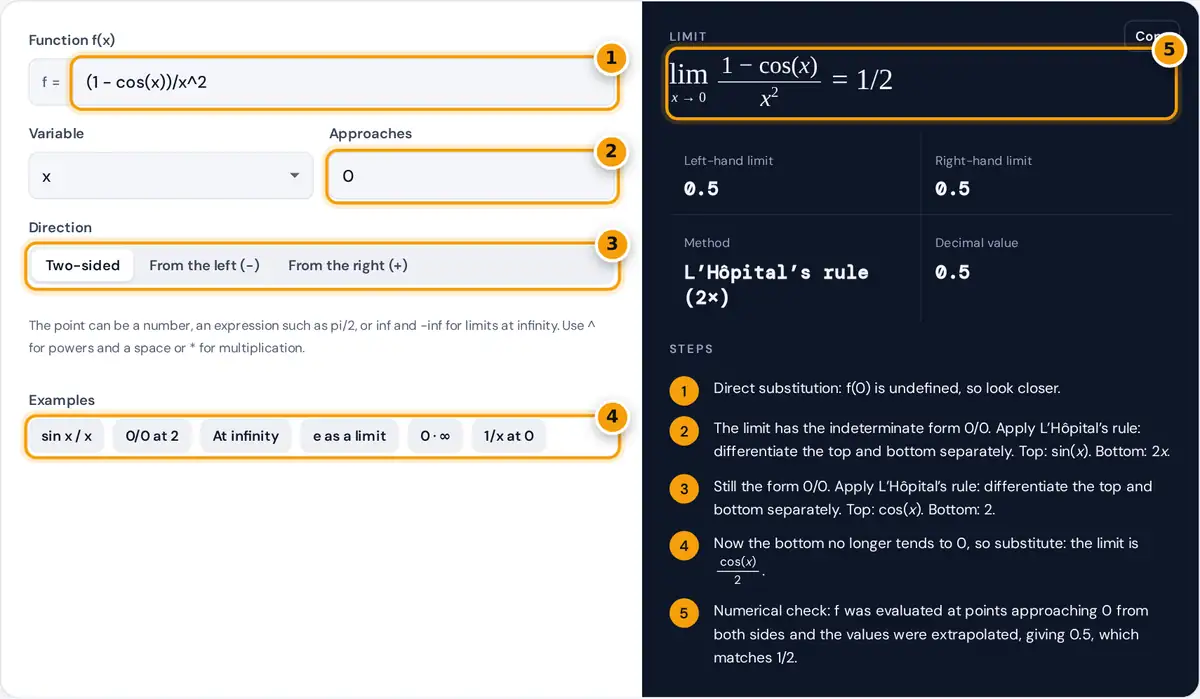Screen dimensions: 1200x699
Task: Load the 0/0 at 2 example
Action: (x=152, y=436)
